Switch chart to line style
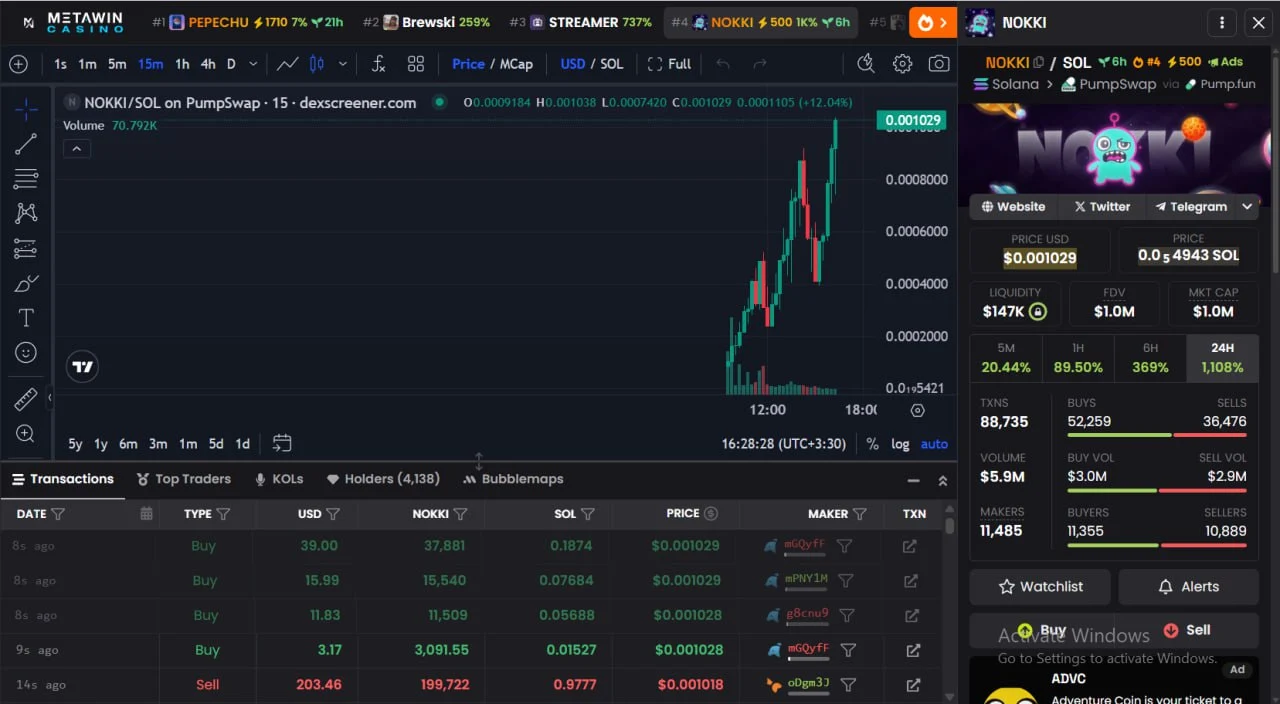This screenshot has width=1280, height=704. 287,64
